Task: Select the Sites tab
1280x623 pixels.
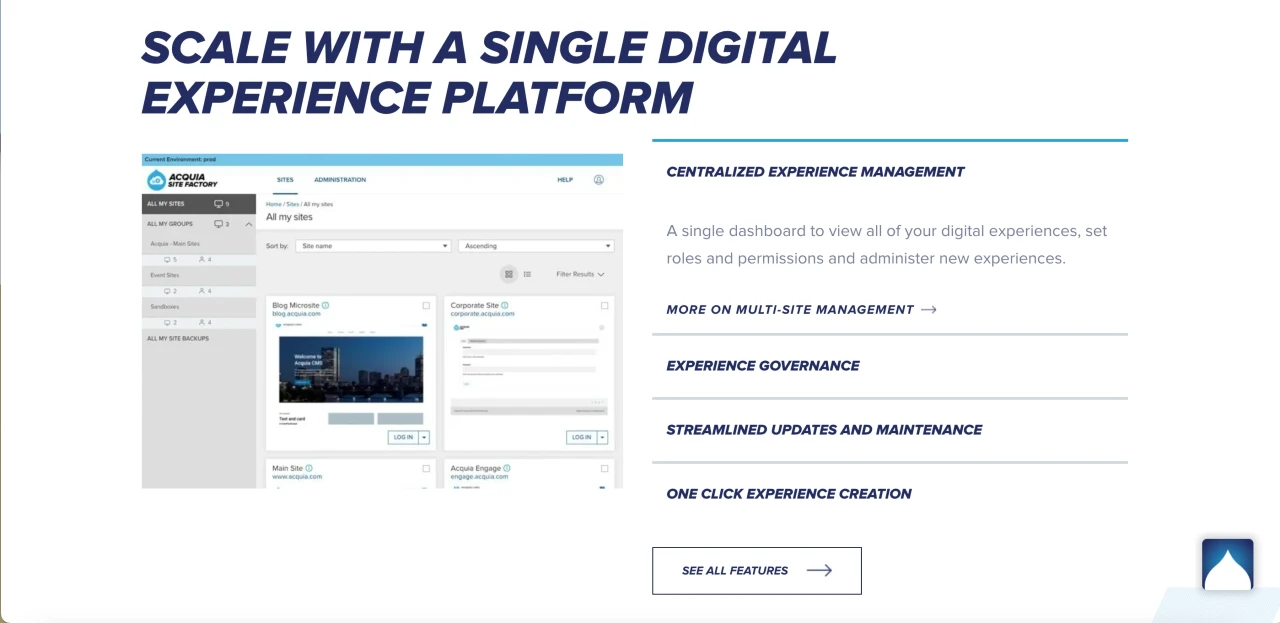Action: [285, 180]
